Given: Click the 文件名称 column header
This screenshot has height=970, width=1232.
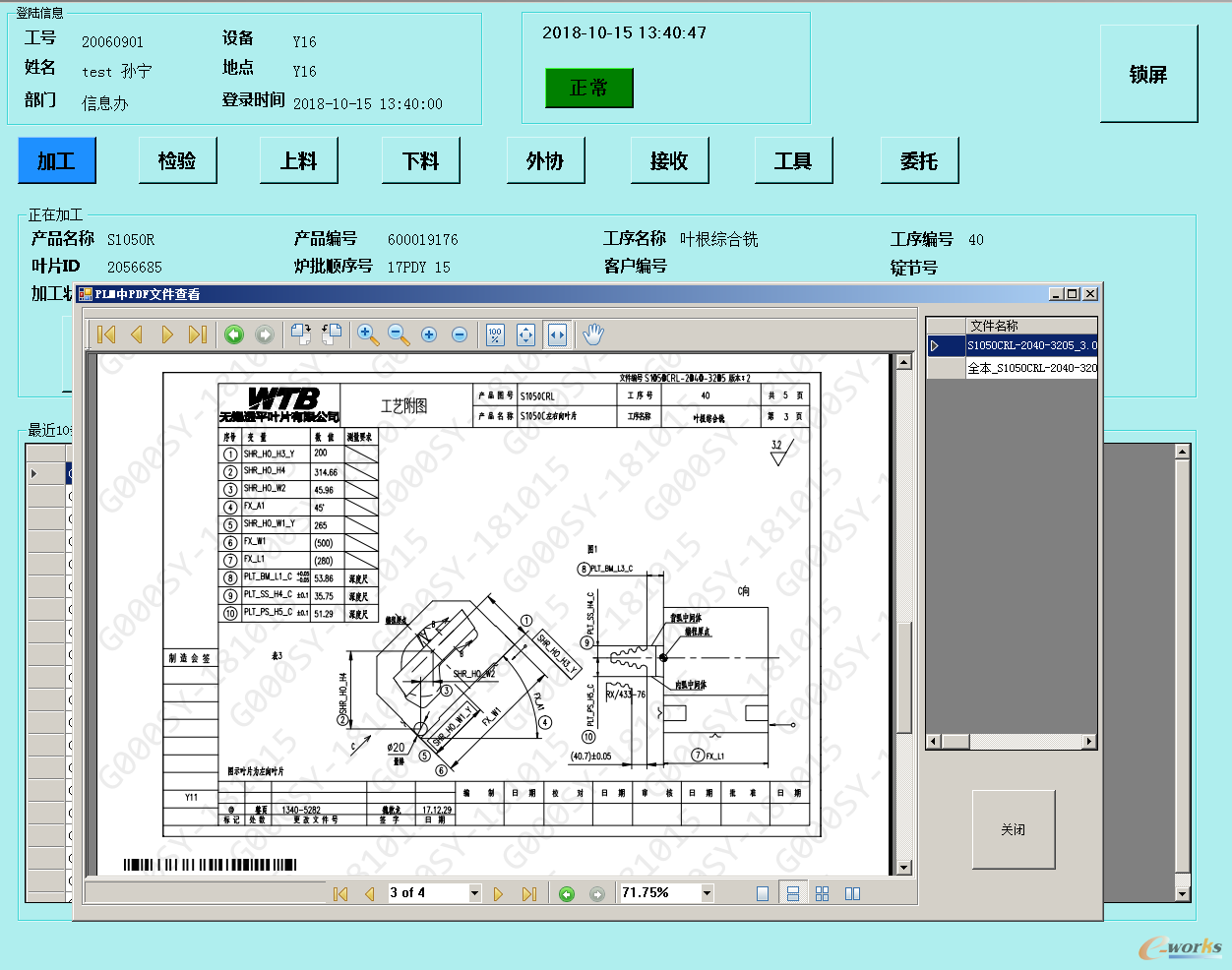Looking at the screenshot, I should point(1031,326).
